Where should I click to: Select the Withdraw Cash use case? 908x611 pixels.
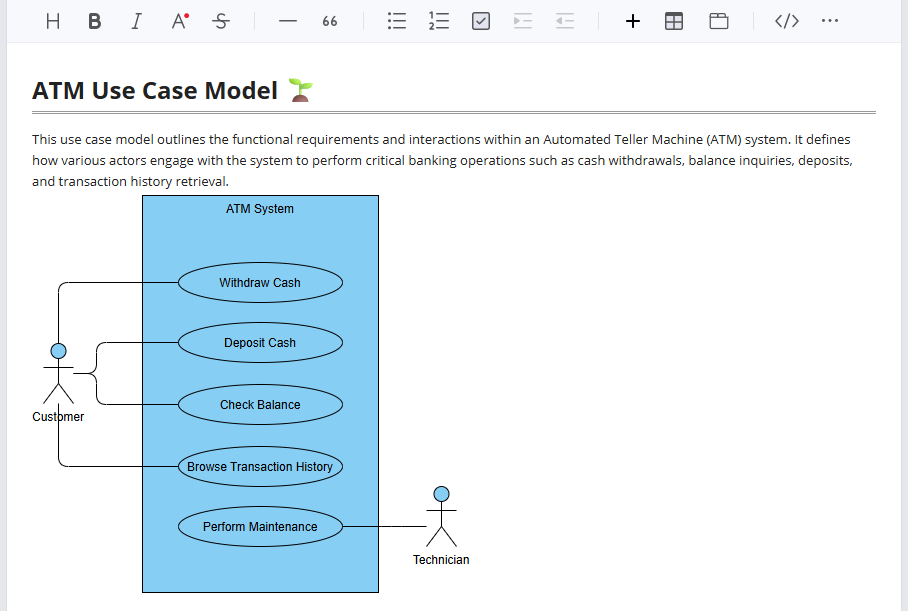tap(260, 283)
